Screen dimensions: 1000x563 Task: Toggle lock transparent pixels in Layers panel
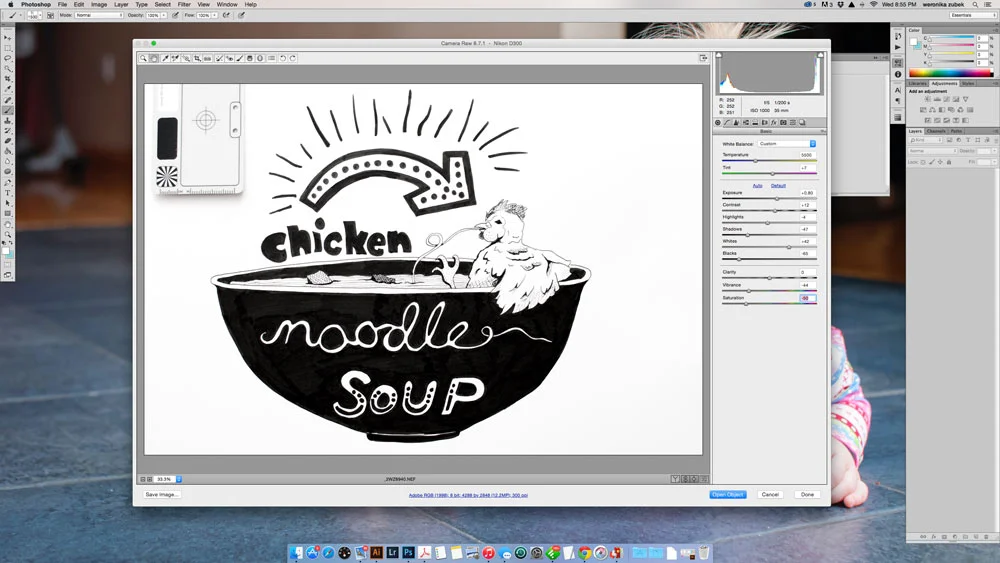coord(923,162)
